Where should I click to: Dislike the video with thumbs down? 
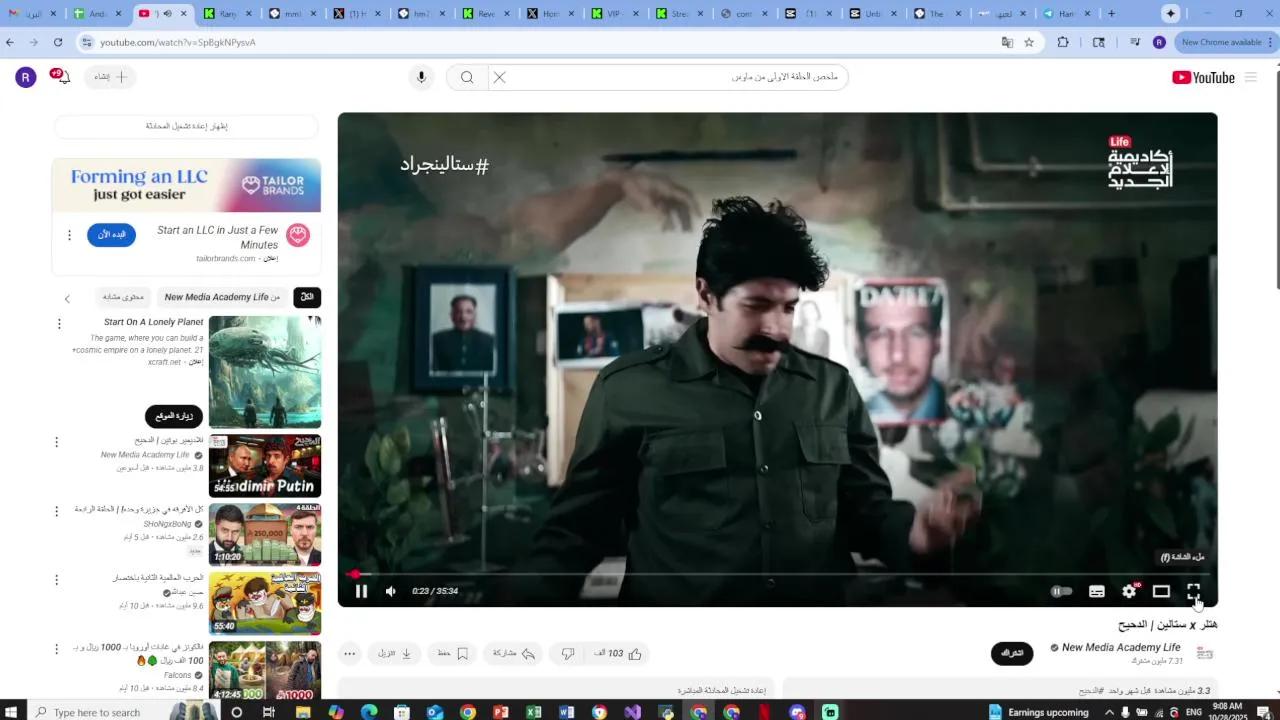(x=568, y=653)
